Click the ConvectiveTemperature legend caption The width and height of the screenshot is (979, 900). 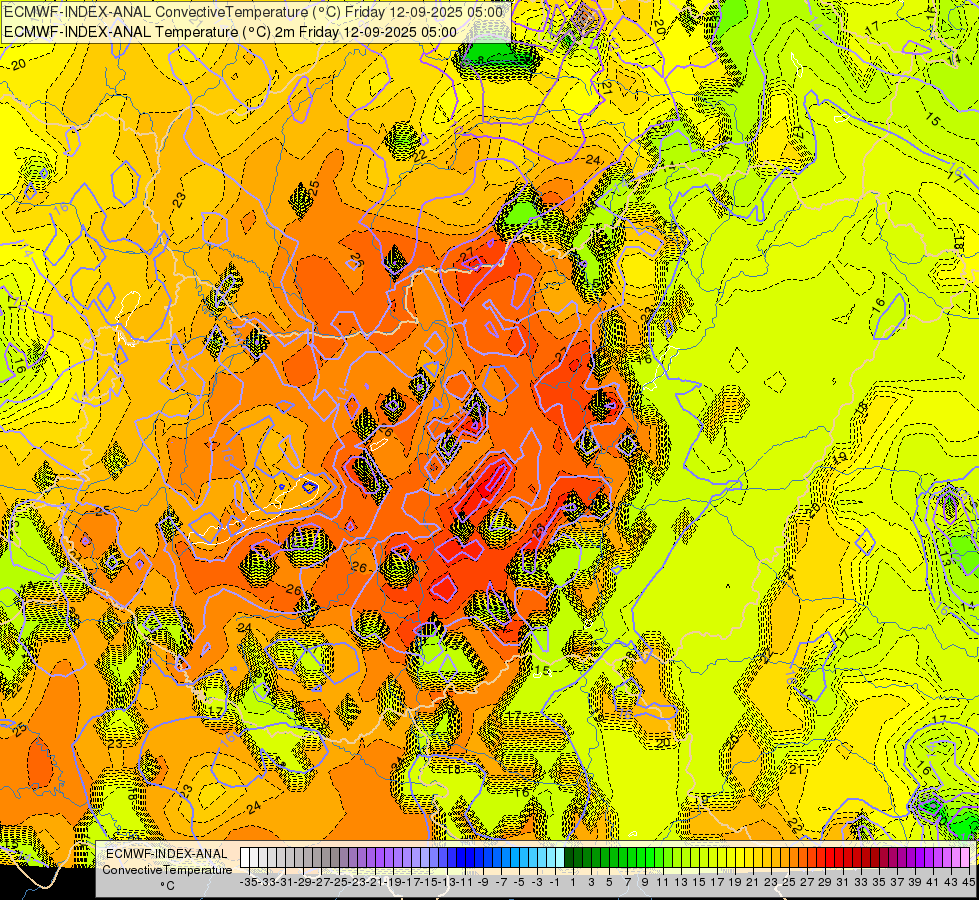167,869
